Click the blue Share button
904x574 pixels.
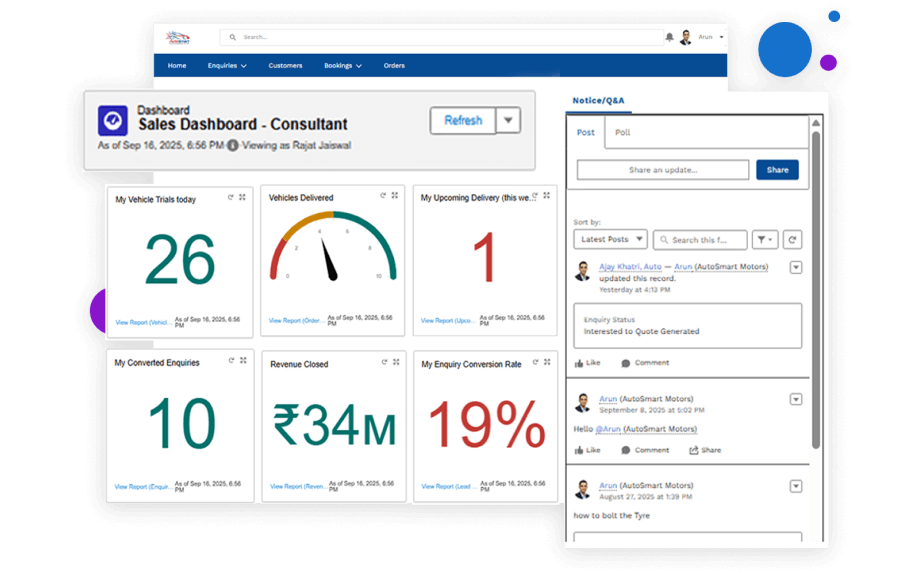pyautogui.click(x=777, y=170)
